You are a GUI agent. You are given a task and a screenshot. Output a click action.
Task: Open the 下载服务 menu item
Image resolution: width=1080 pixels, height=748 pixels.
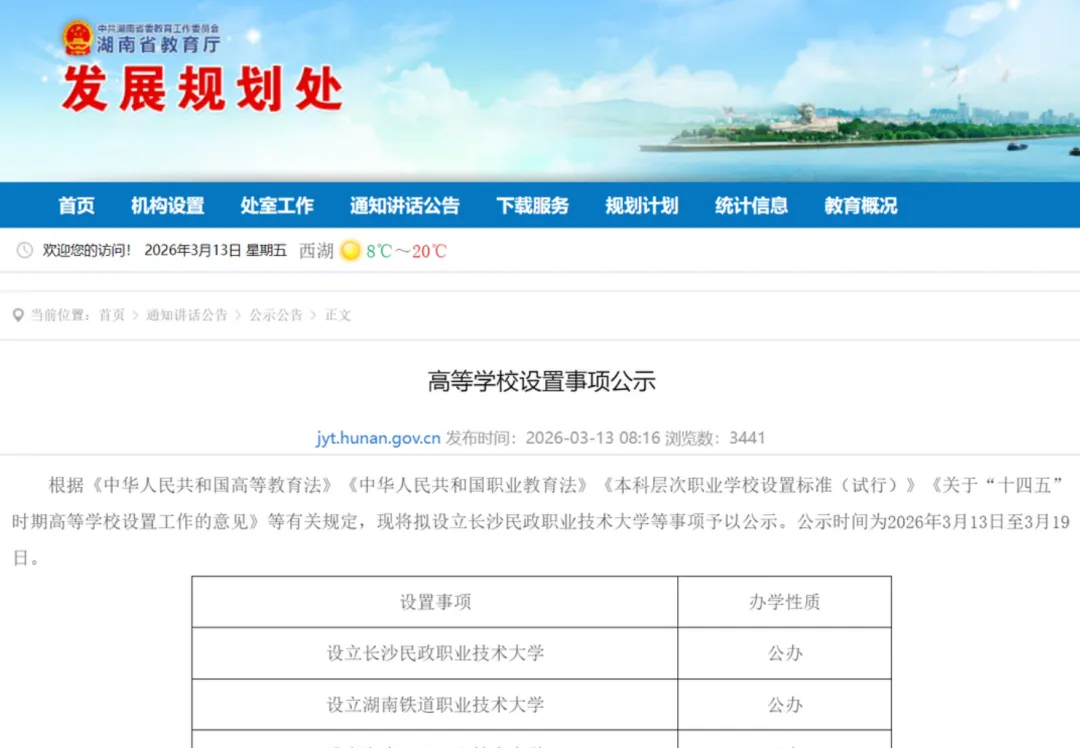pyautogui.click(x=532, y=205)
